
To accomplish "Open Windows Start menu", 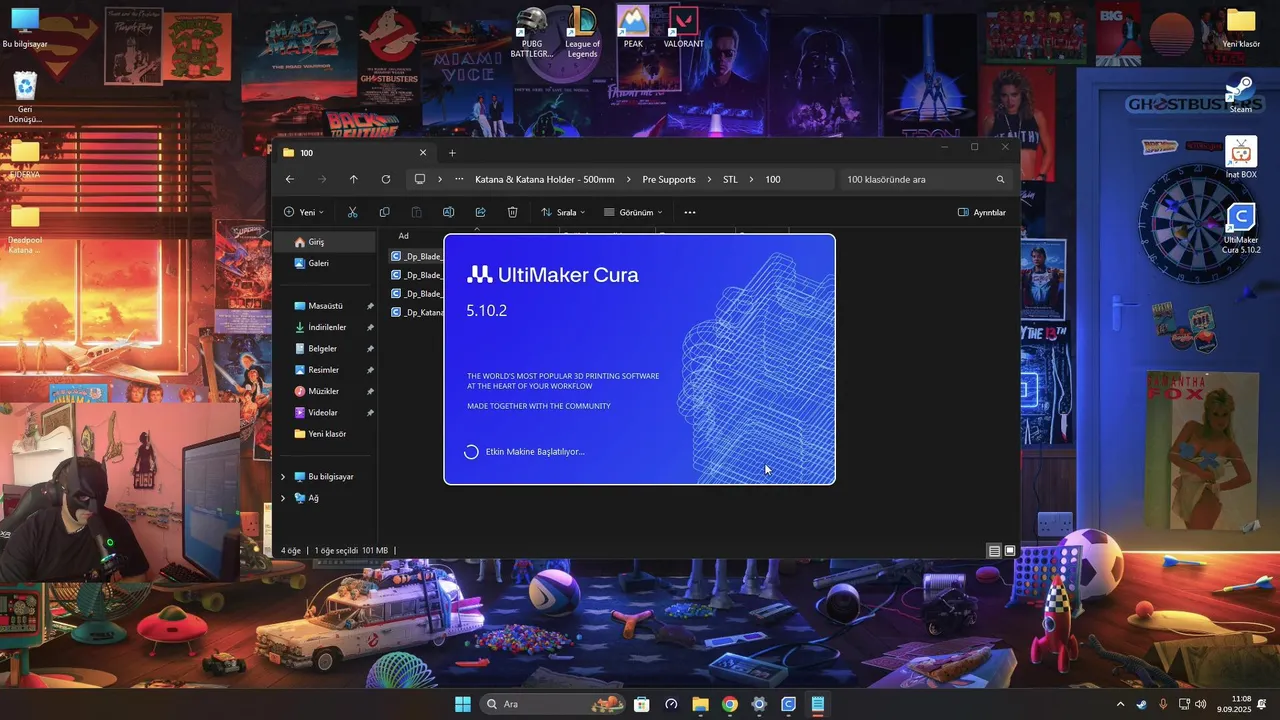I will pos(462,704).
